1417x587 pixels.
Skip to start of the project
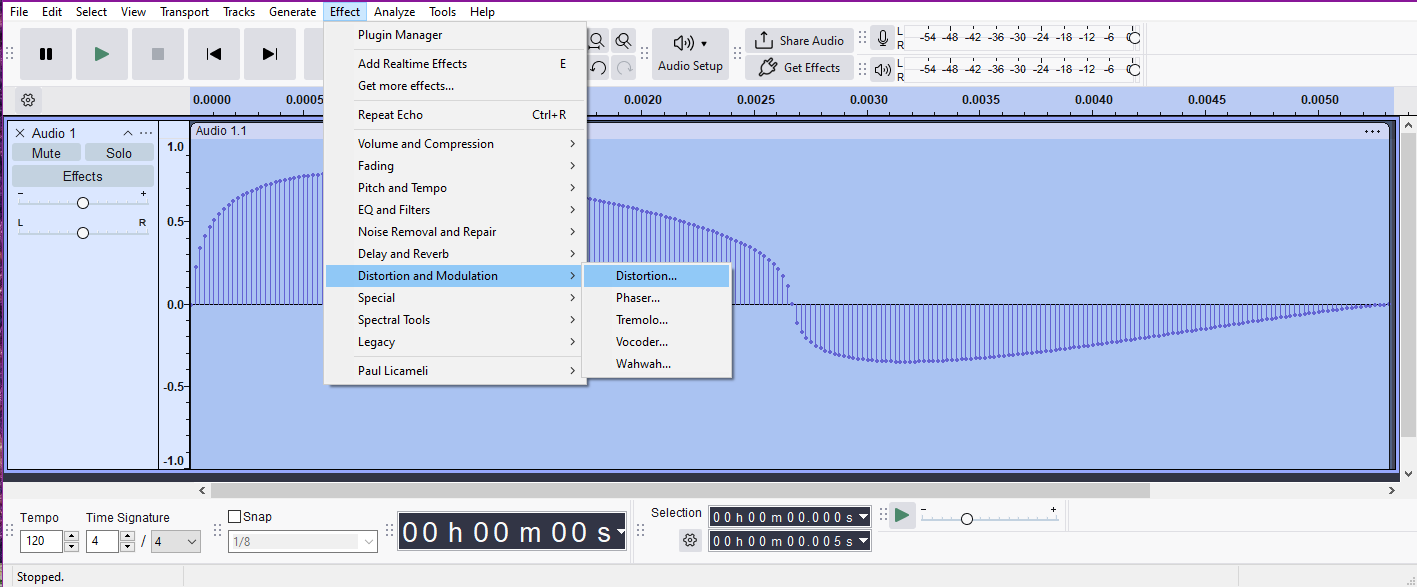coord(214,54)
